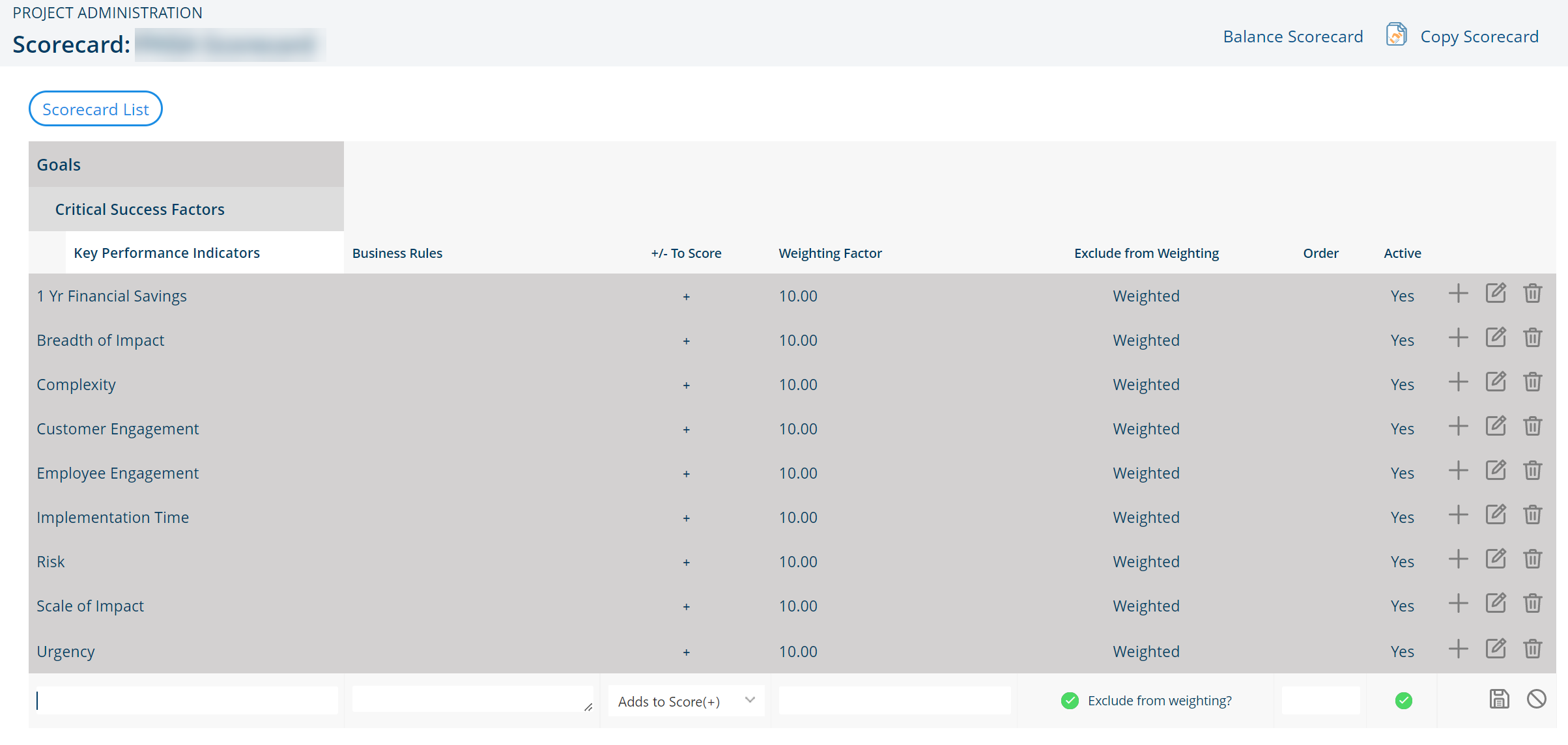Toggle the Exclude from weighting checkbox
This screenshot has width=1568, height=745.
click(x=1070, y=701)
